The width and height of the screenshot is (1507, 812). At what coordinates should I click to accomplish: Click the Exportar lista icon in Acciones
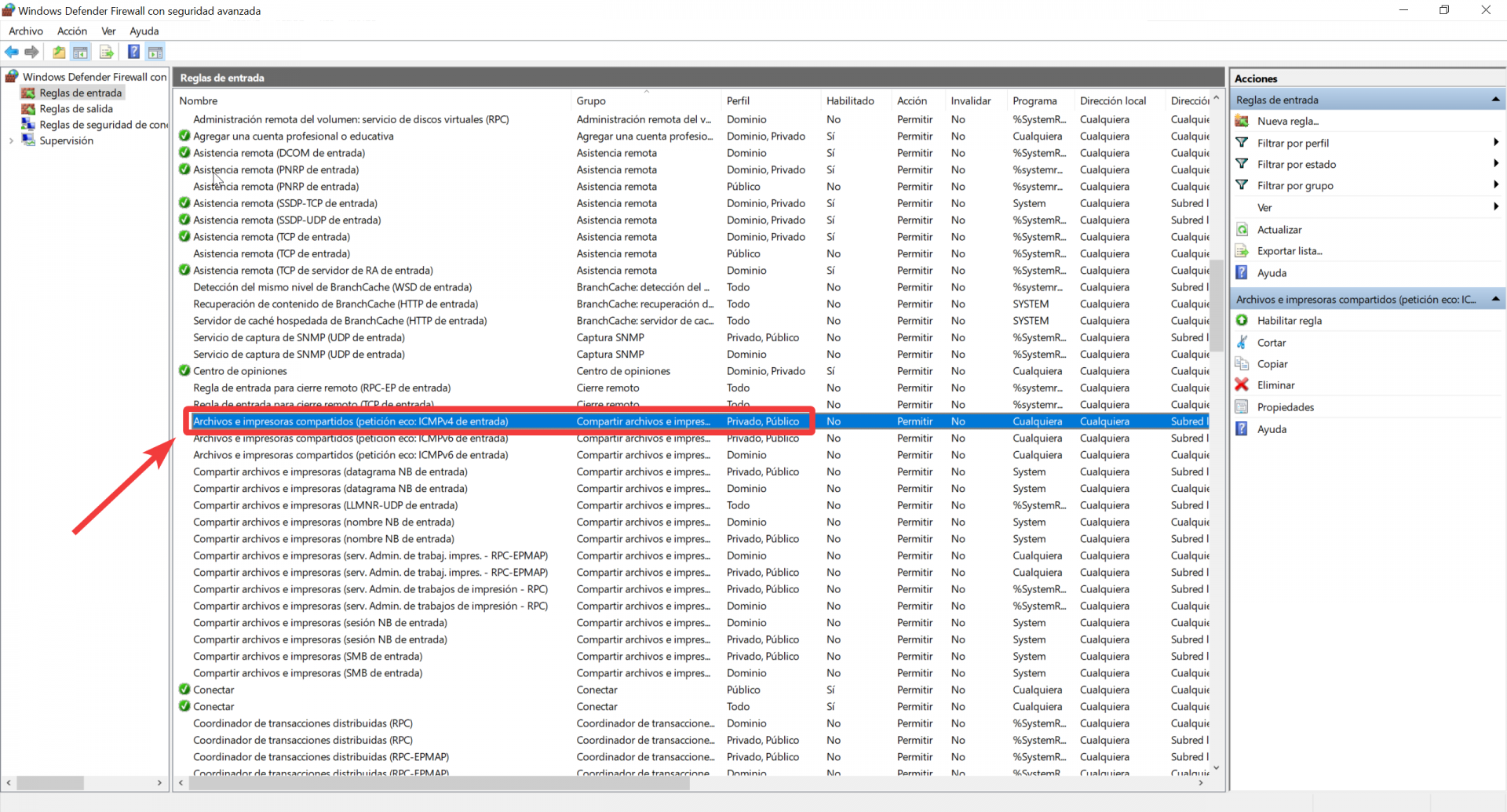(x=1242, y=251)
